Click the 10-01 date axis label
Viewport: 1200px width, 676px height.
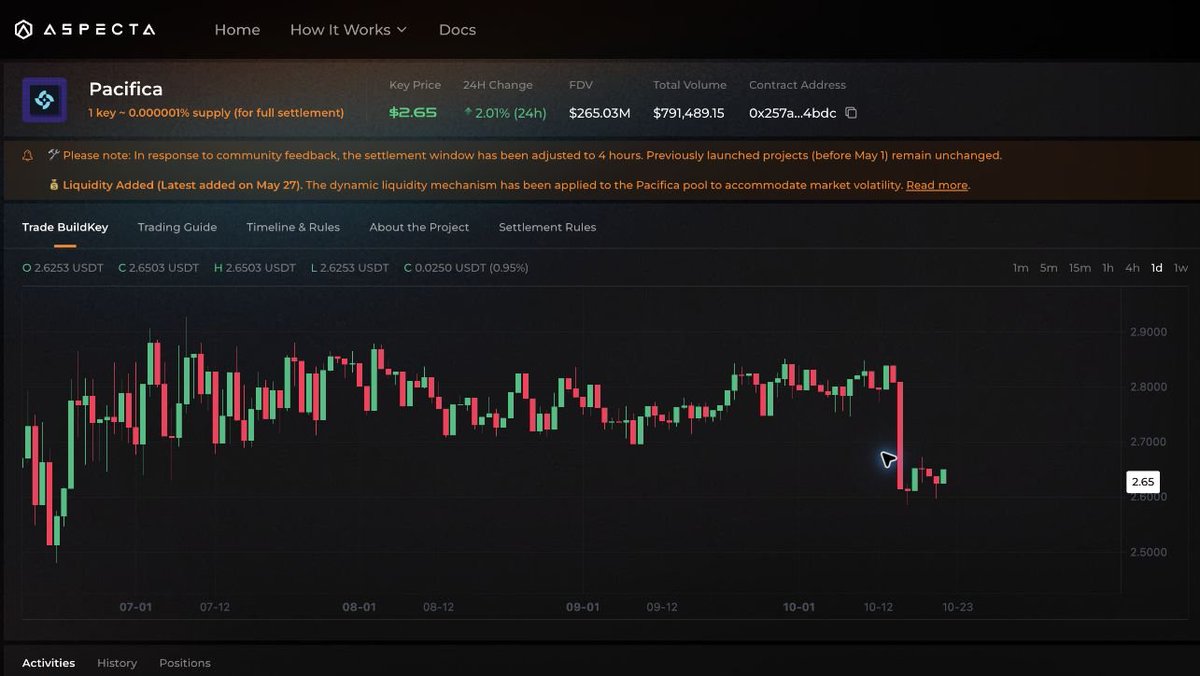click(799, 607)
